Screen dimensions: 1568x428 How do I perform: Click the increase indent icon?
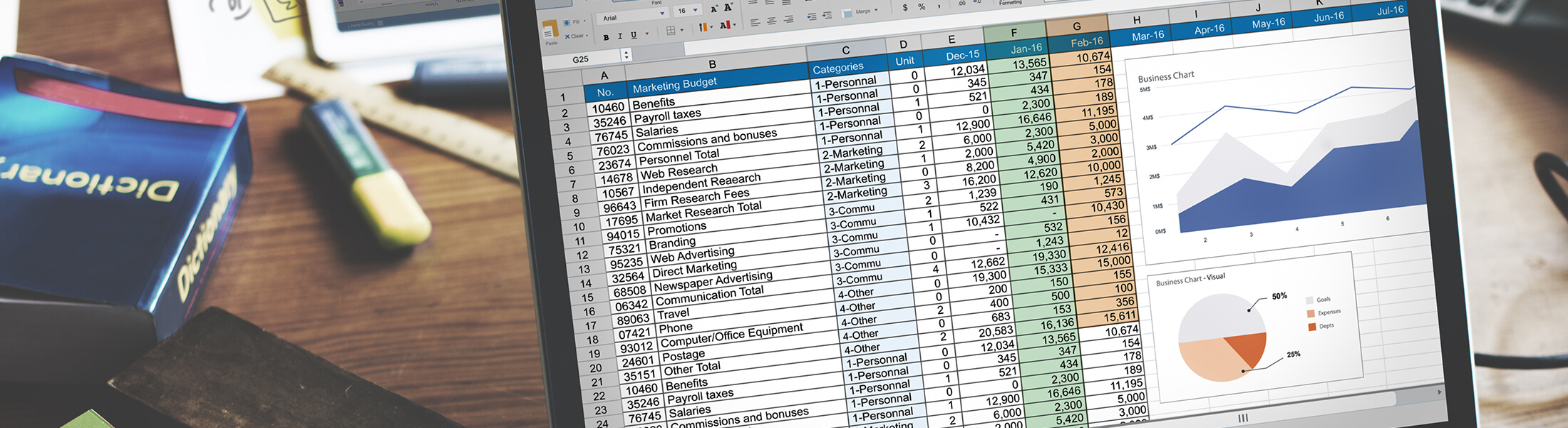(827, 15)
